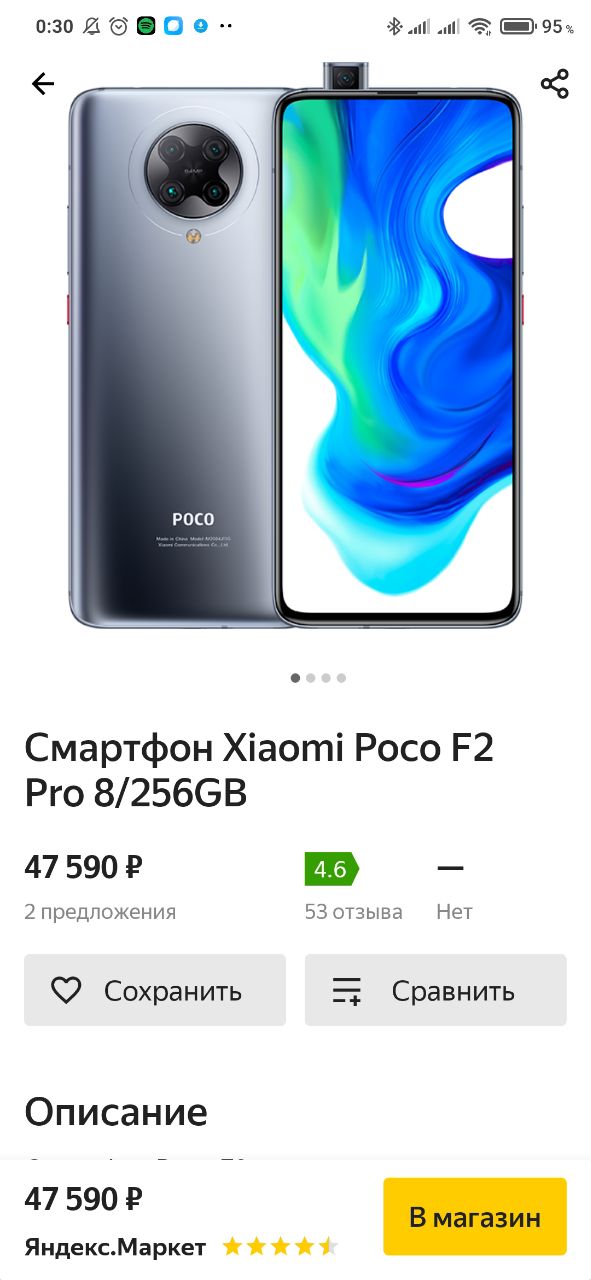Viewport: 591px width, 1280px height.
Task: Open the share icon menu
Action: [x=554, y=84]
